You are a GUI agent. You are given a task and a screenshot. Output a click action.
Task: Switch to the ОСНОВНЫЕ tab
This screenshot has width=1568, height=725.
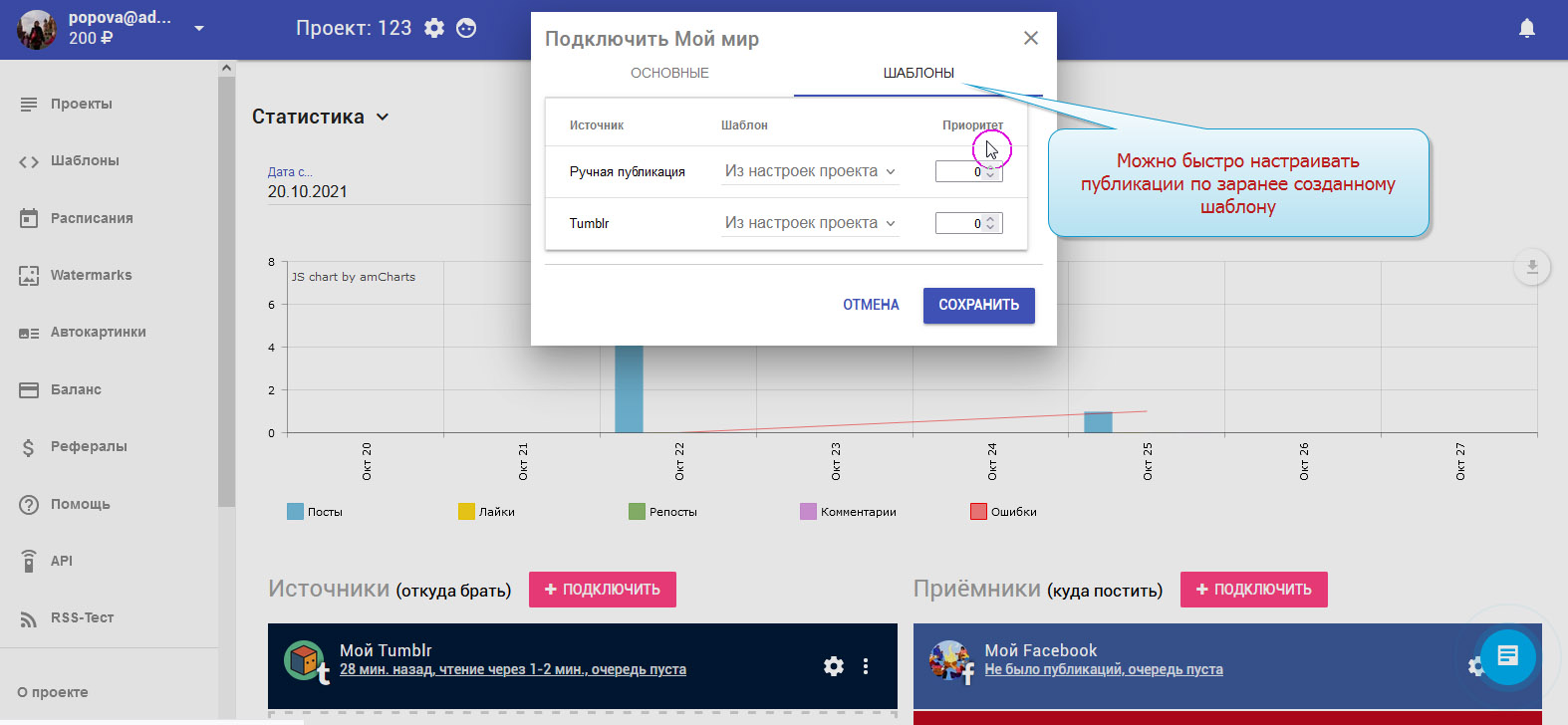pyautogui.click(x=669, y=73)
